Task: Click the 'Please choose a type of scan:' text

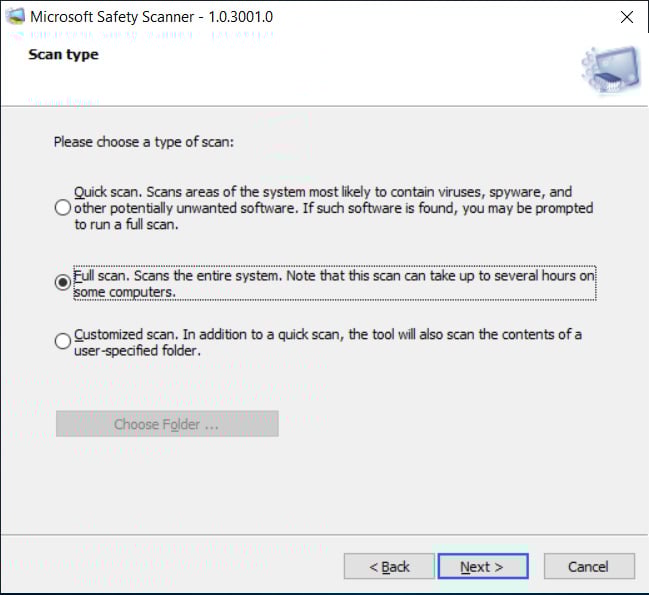Action: [144, 142]
